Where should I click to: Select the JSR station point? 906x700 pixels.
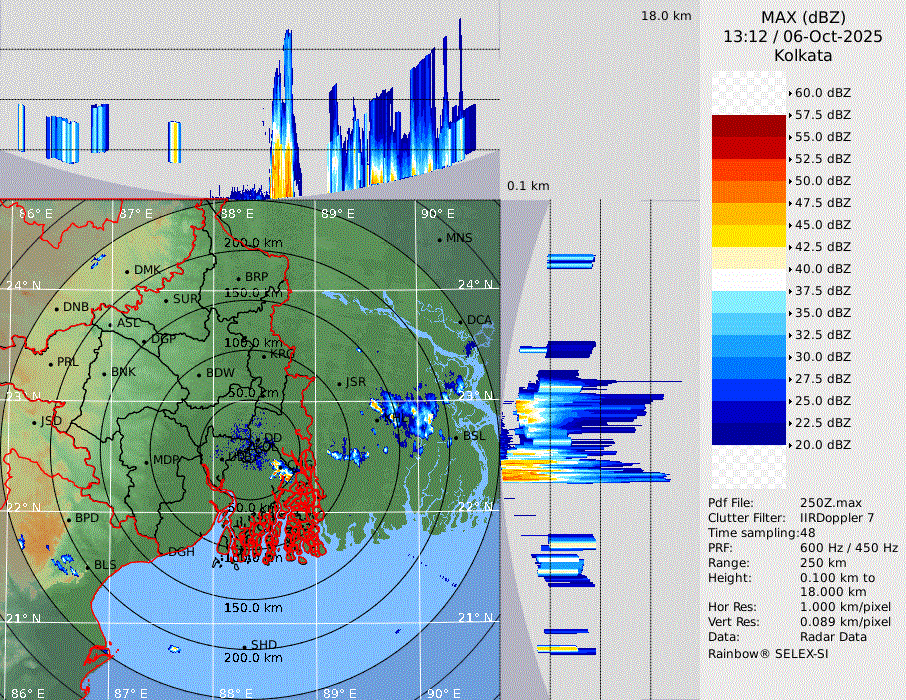point(339,383)
